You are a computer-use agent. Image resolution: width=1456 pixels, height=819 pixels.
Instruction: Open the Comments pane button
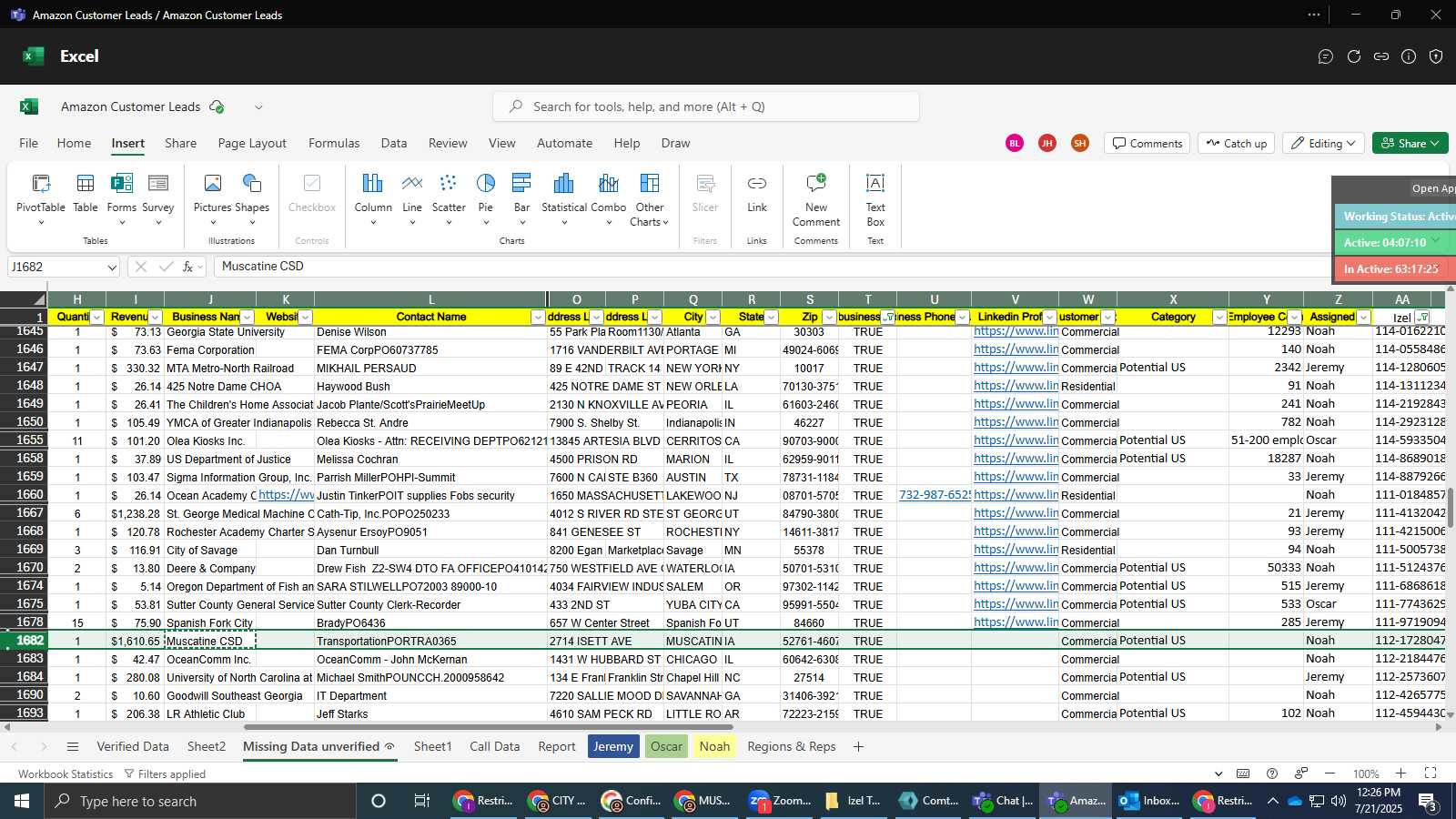pyautogui.click(x=1147, y=143)
